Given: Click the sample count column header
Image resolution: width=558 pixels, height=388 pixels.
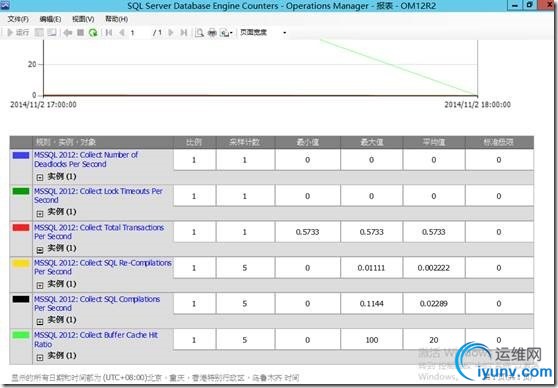Looking at the screenshot, I should [245, 142].
